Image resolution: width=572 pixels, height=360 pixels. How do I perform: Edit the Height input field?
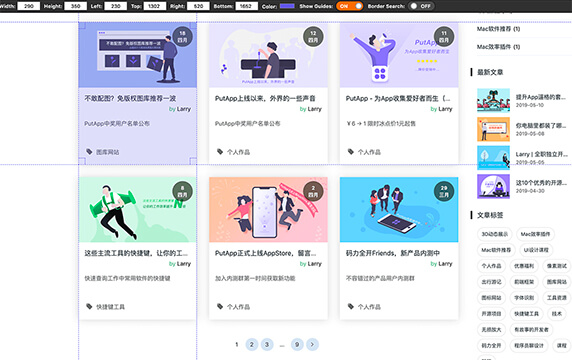coord(76,6)
